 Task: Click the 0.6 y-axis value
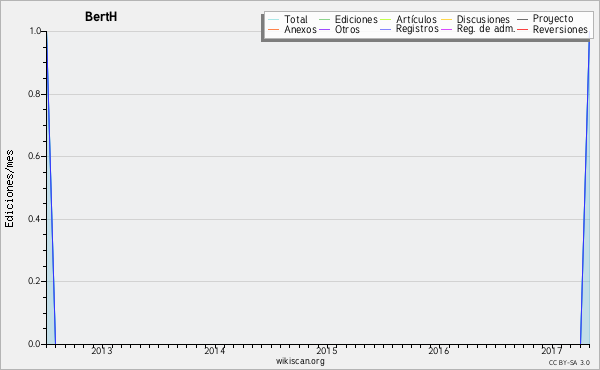point(34,156)
